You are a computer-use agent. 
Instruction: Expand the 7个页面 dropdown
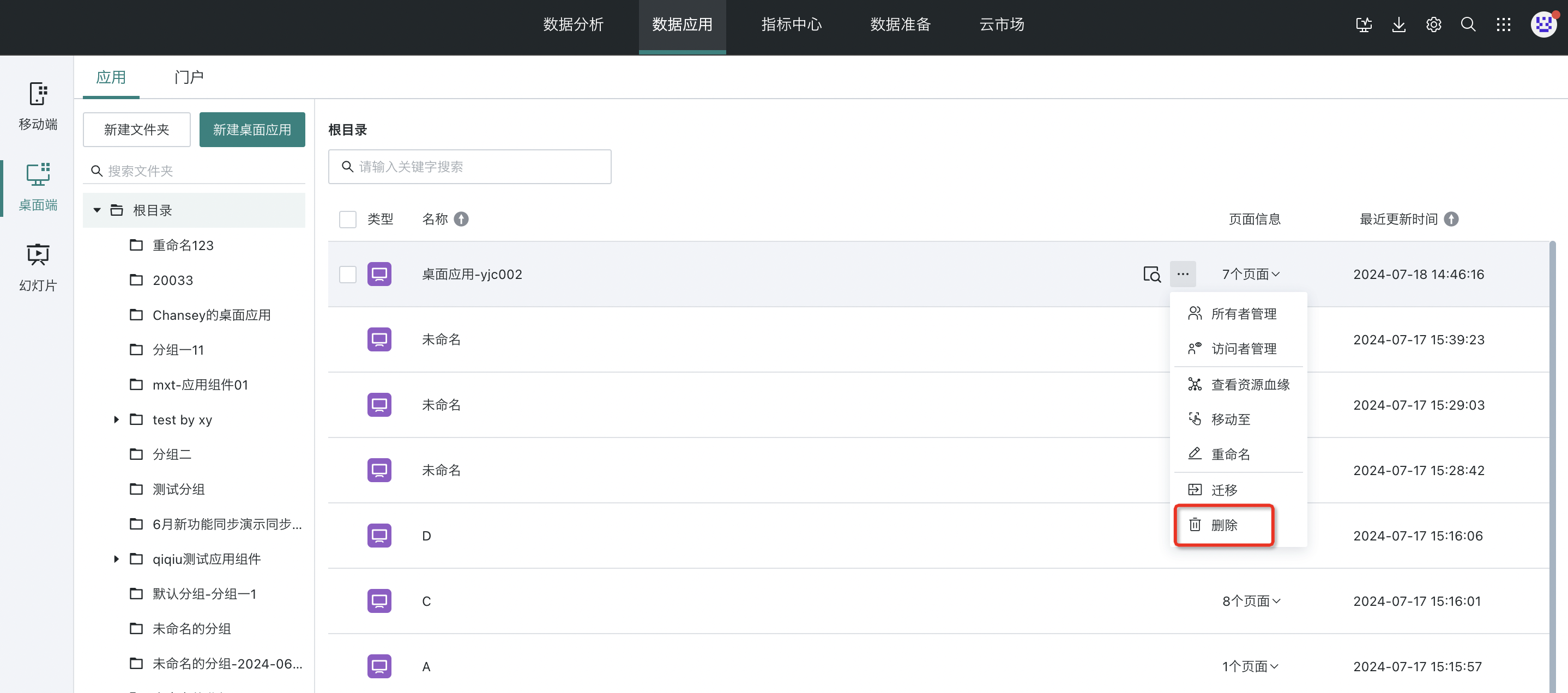click(x=1250, y=275)
